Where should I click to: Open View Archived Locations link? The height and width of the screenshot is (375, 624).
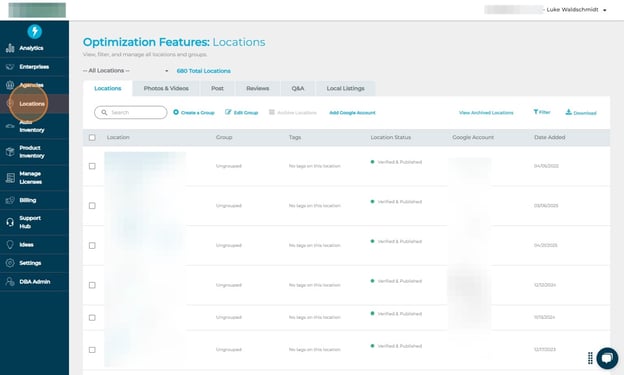(x=486, y=113)
